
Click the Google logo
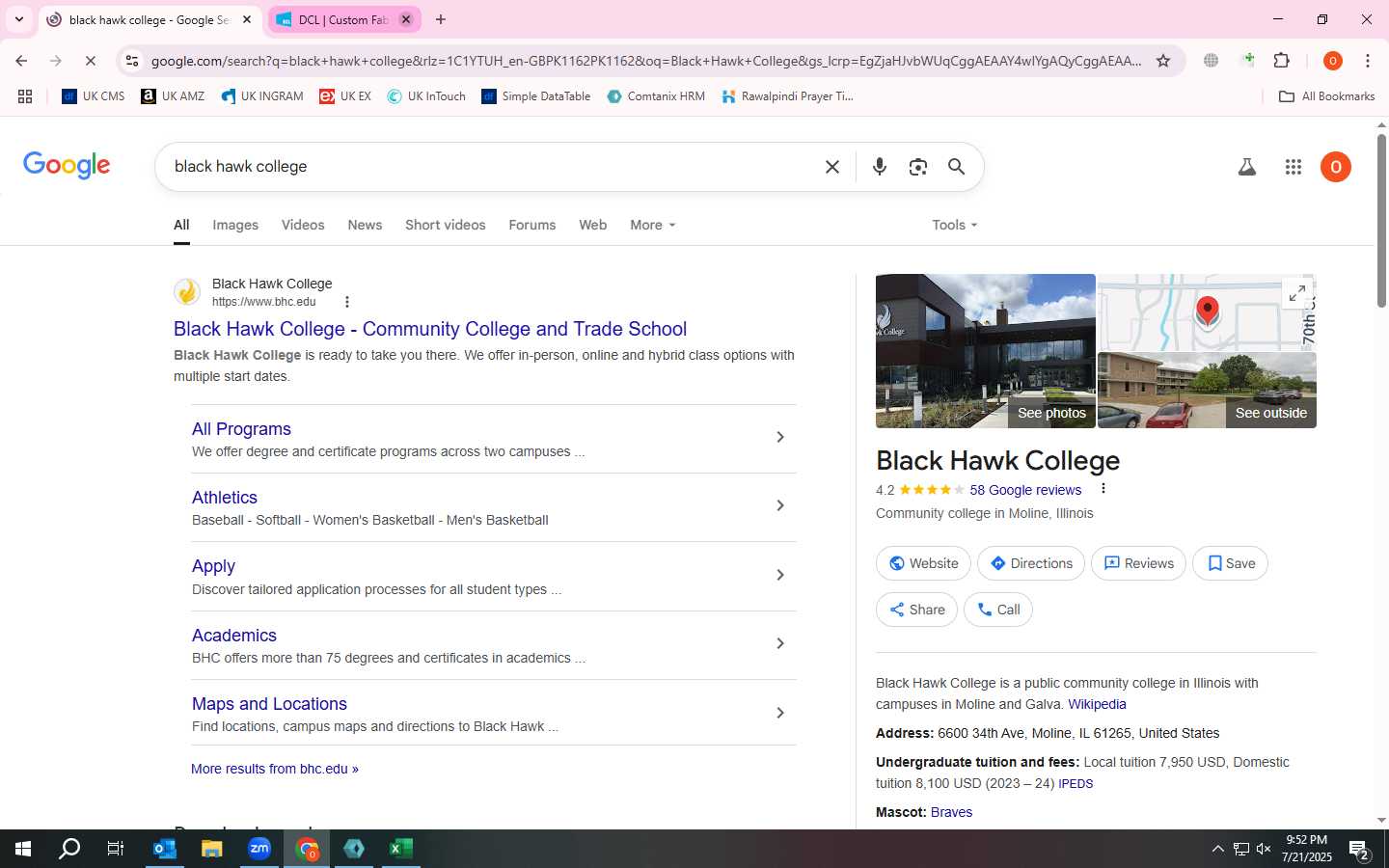pos(67,166)
